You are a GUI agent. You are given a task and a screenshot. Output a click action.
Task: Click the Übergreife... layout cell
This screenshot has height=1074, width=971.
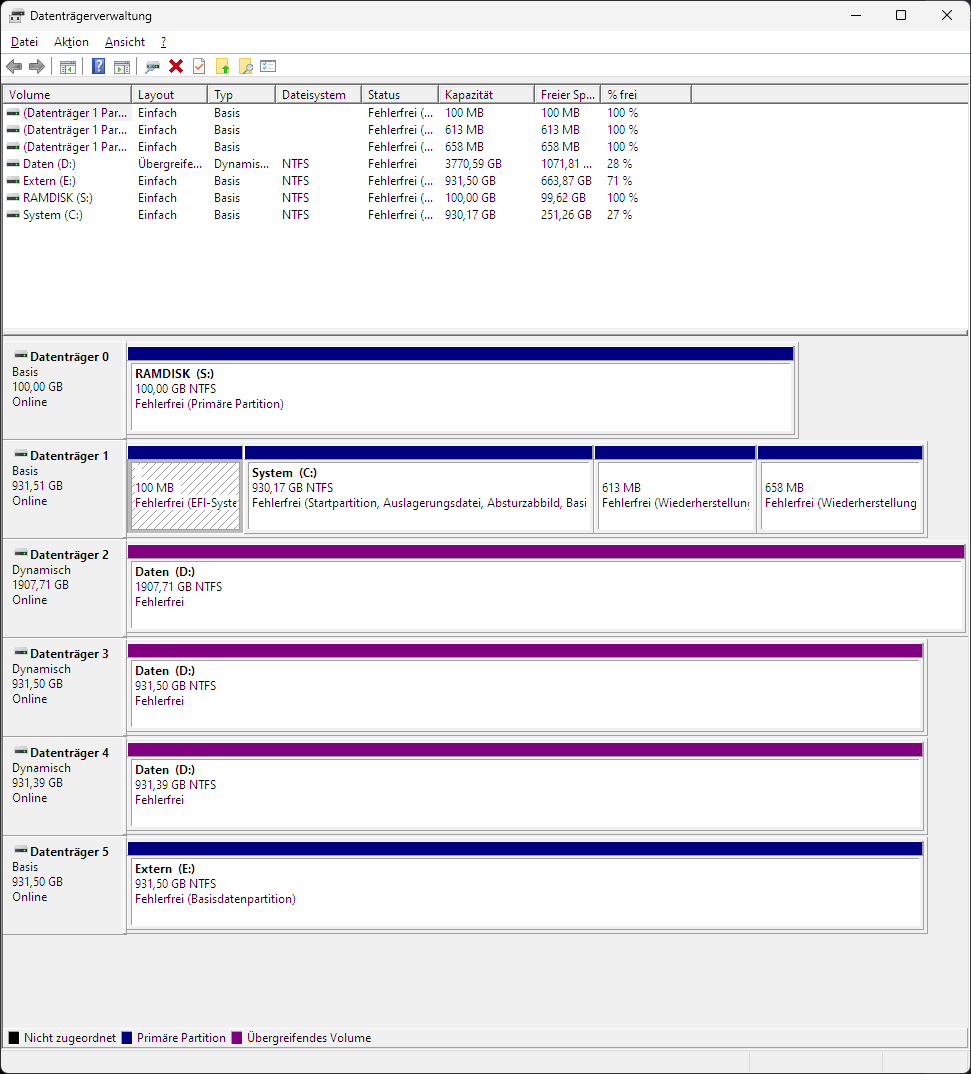[170, 164]
